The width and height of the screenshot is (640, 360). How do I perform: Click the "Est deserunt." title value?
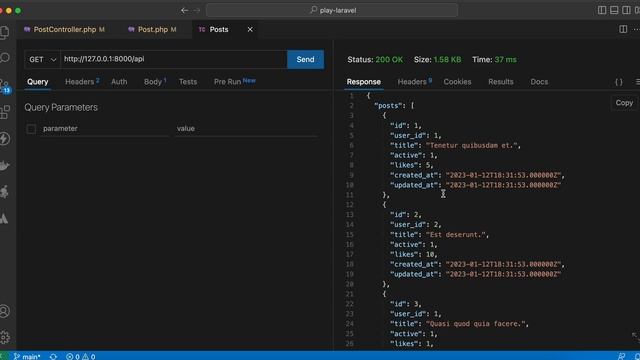click(x=456, y=235)
